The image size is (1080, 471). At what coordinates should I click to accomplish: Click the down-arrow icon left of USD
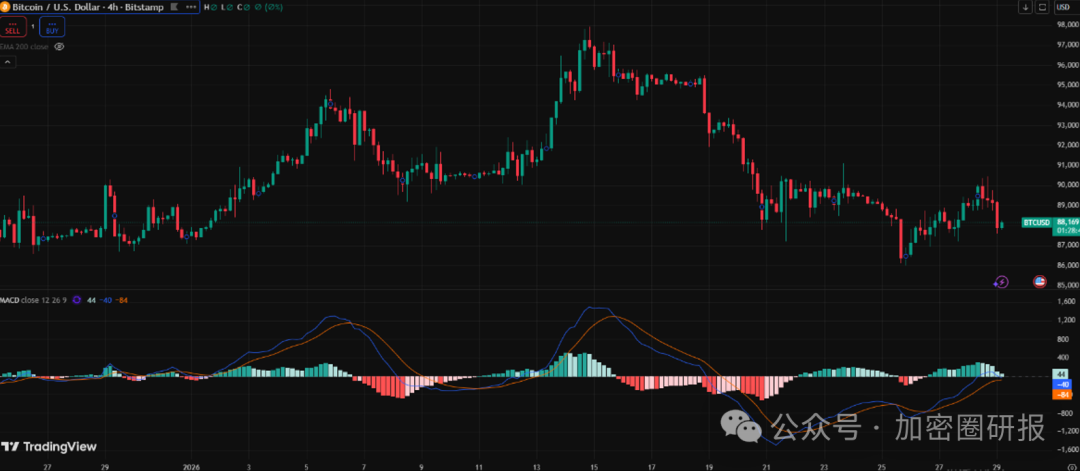tap(1025, 7)
